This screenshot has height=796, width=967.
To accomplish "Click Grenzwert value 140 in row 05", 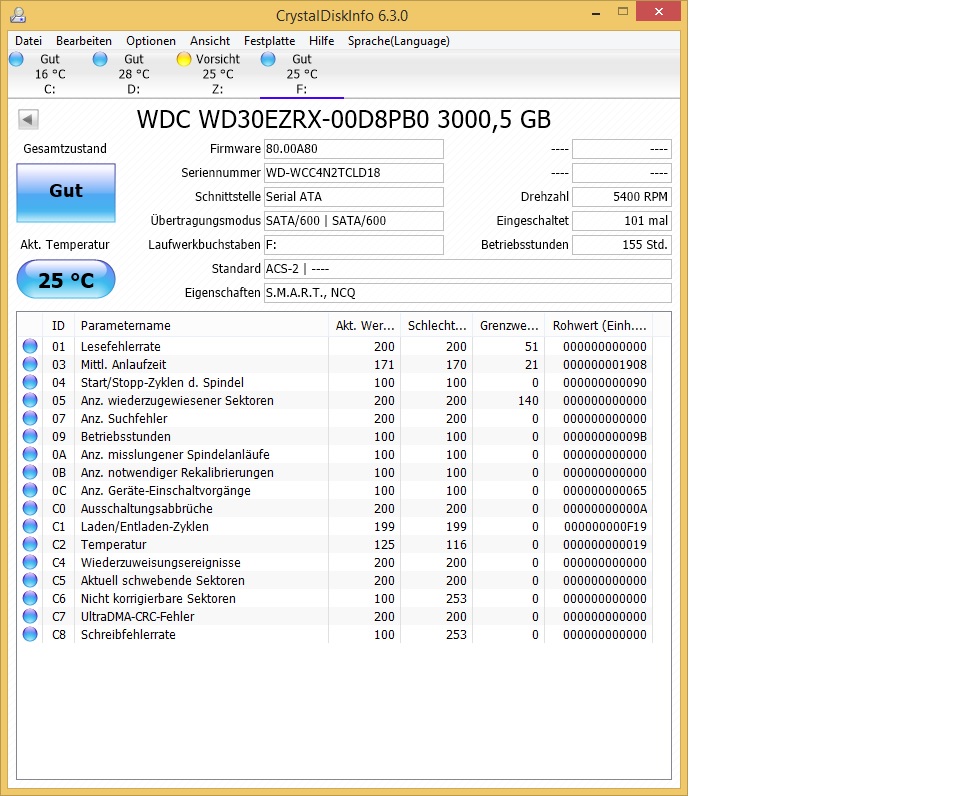I will (528, 401).
